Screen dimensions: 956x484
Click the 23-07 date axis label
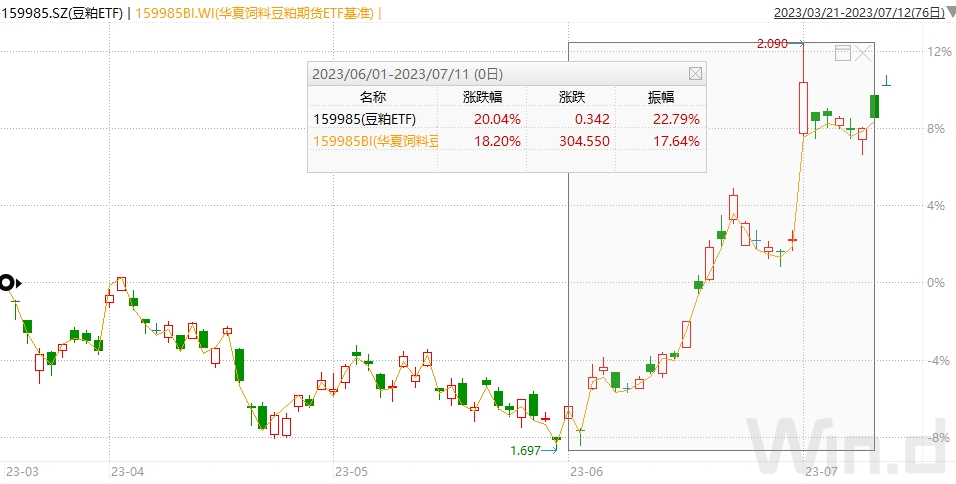[821, 472]
